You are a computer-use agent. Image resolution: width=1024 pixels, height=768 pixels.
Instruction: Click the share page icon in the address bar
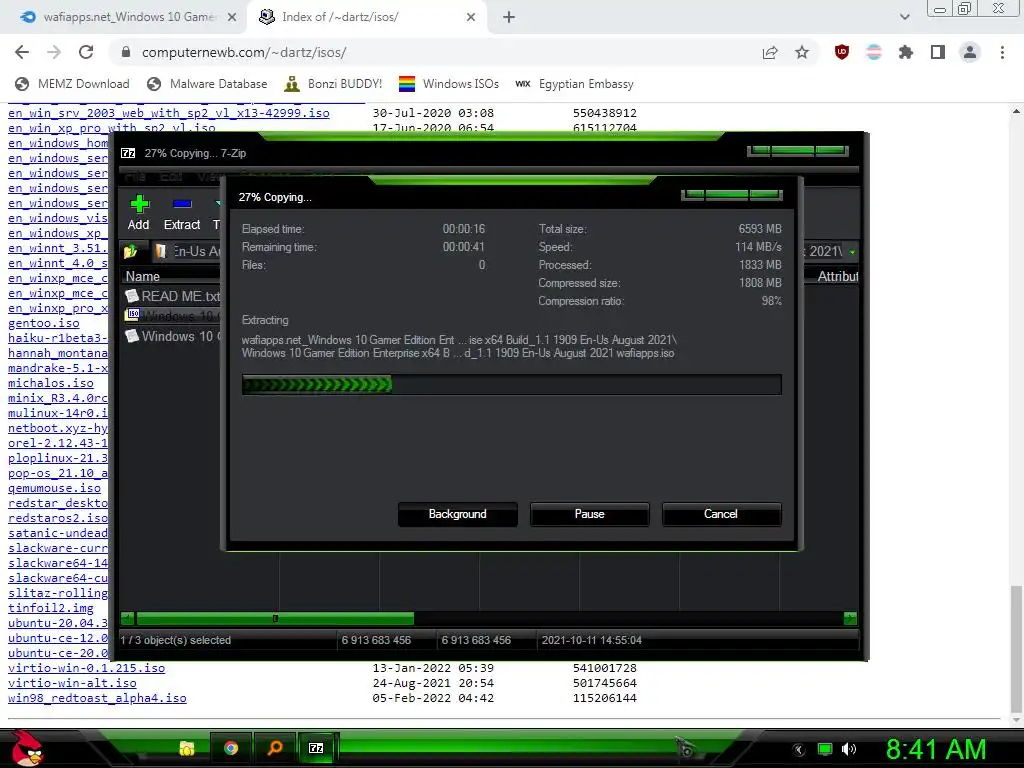point(770,52)
